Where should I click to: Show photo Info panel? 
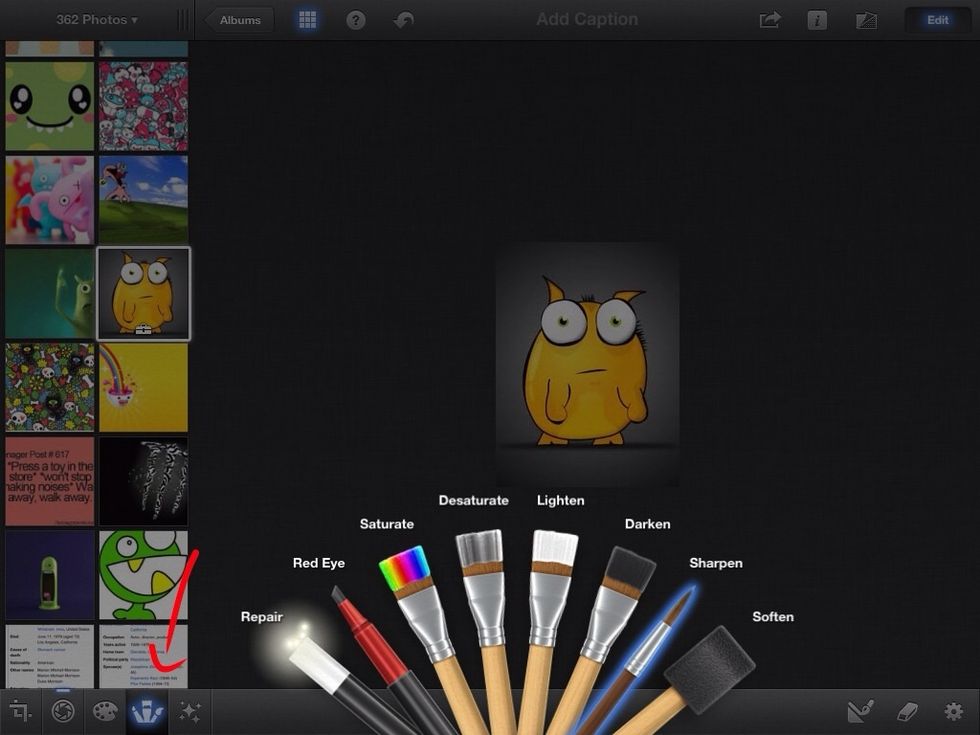817,20
